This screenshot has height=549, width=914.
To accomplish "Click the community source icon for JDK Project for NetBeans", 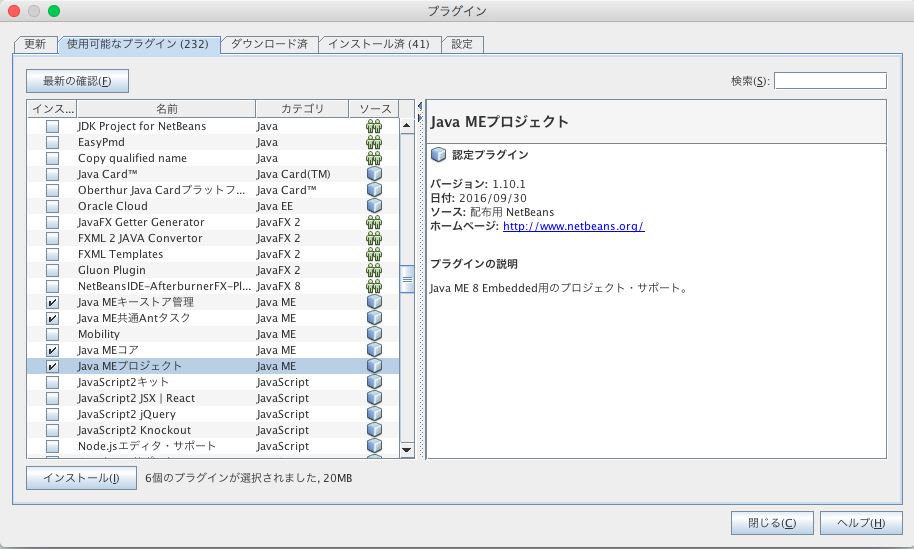I will click(x=374, y=126).
